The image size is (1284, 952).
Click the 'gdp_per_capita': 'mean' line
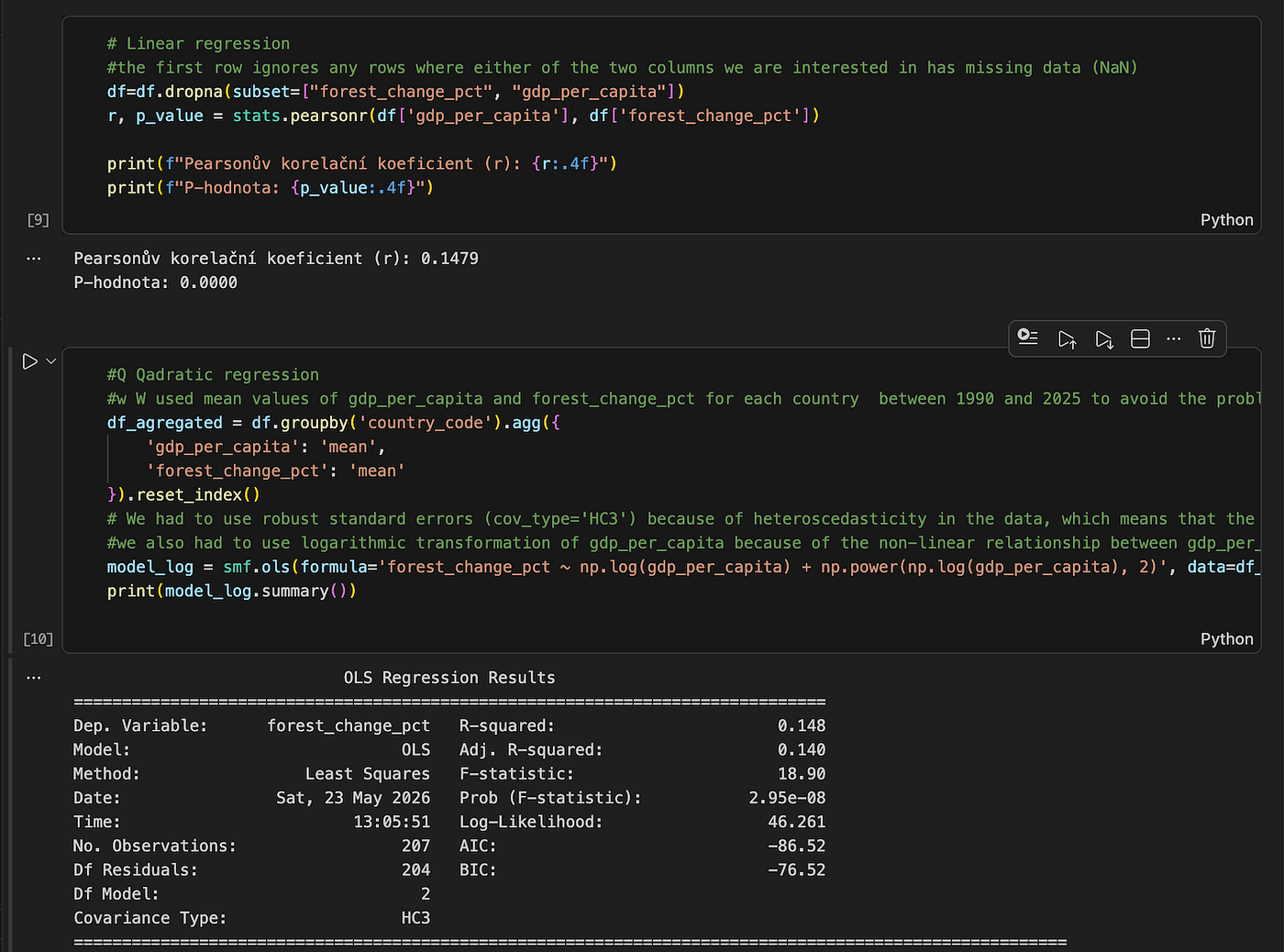pos(266,447)
